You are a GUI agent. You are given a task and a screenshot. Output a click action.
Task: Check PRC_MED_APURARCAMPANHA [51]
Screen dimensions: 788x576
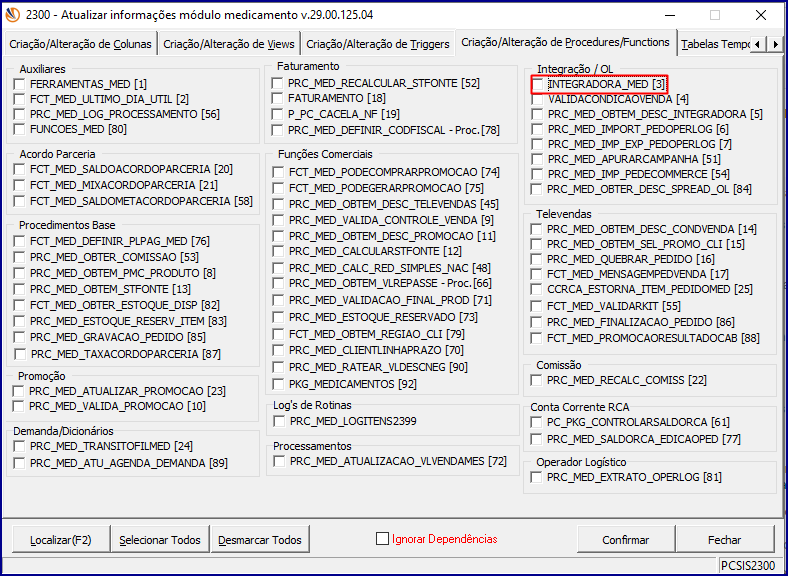pyautogui.click(x=538, y=159)
